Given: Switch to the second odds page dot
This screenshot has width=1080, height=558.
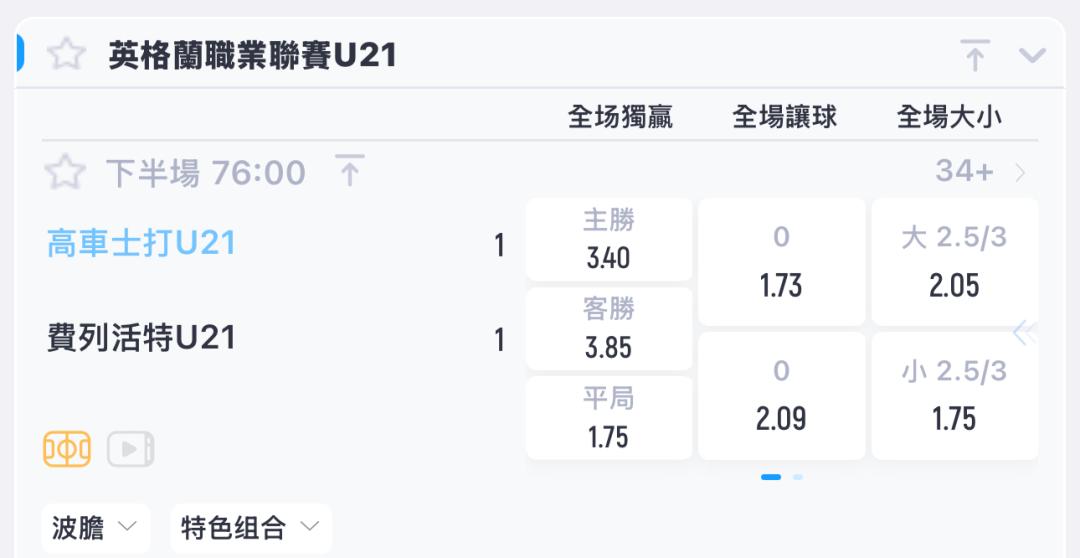Looking at the screenshot, I should [798, 477].
